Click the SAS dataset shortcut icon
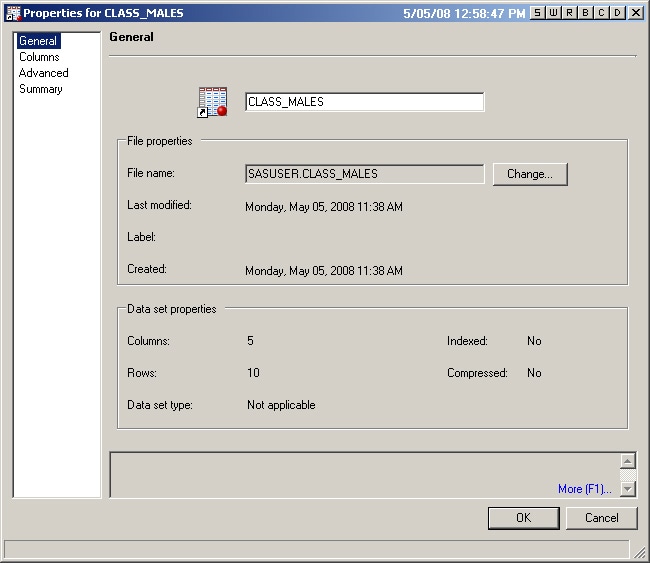The height and width of the screenshot is (563, 650). click(x=213, y=102)
